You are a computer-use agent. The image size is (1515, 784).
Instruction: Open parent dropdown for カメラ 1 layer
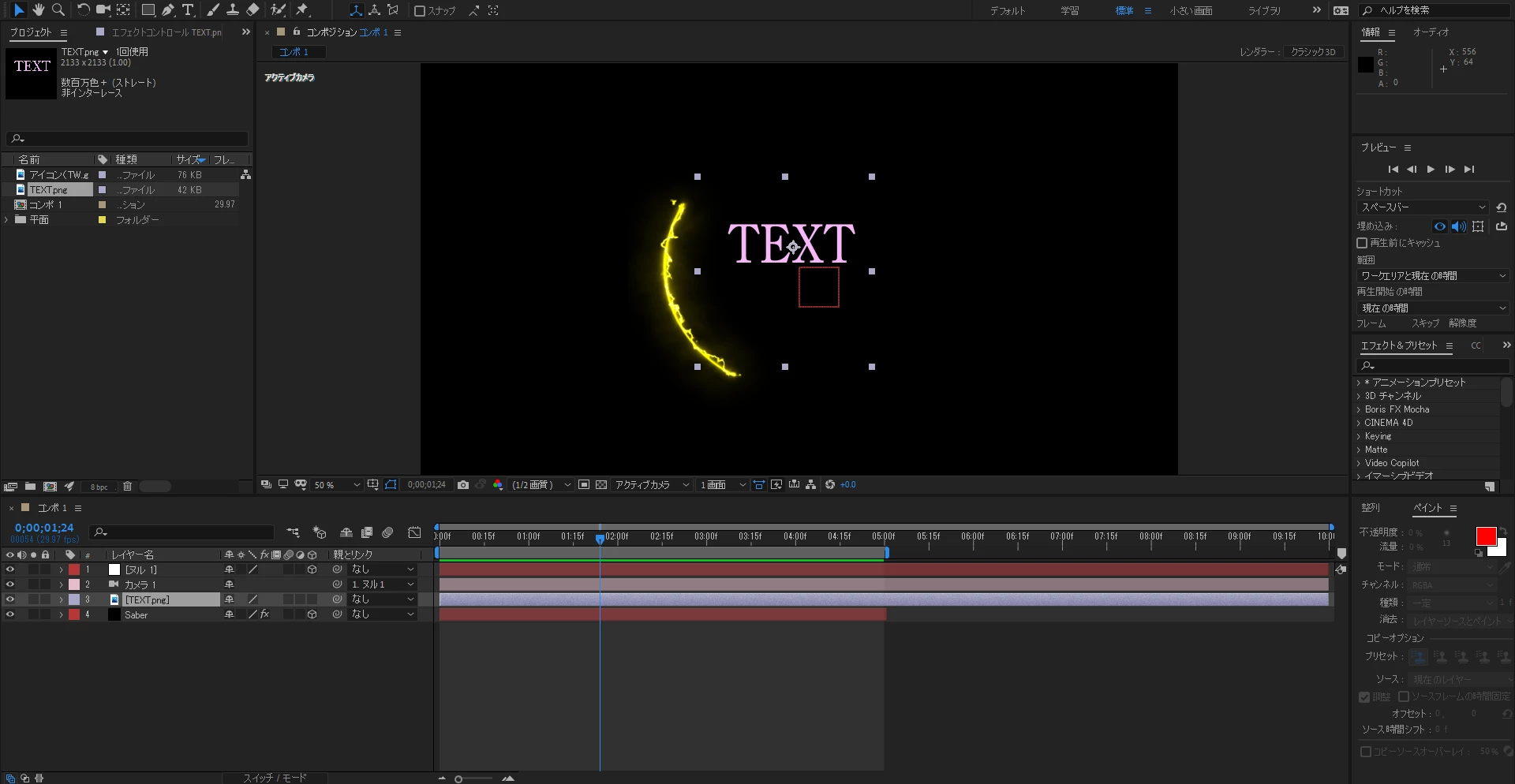tap(383, 584)
